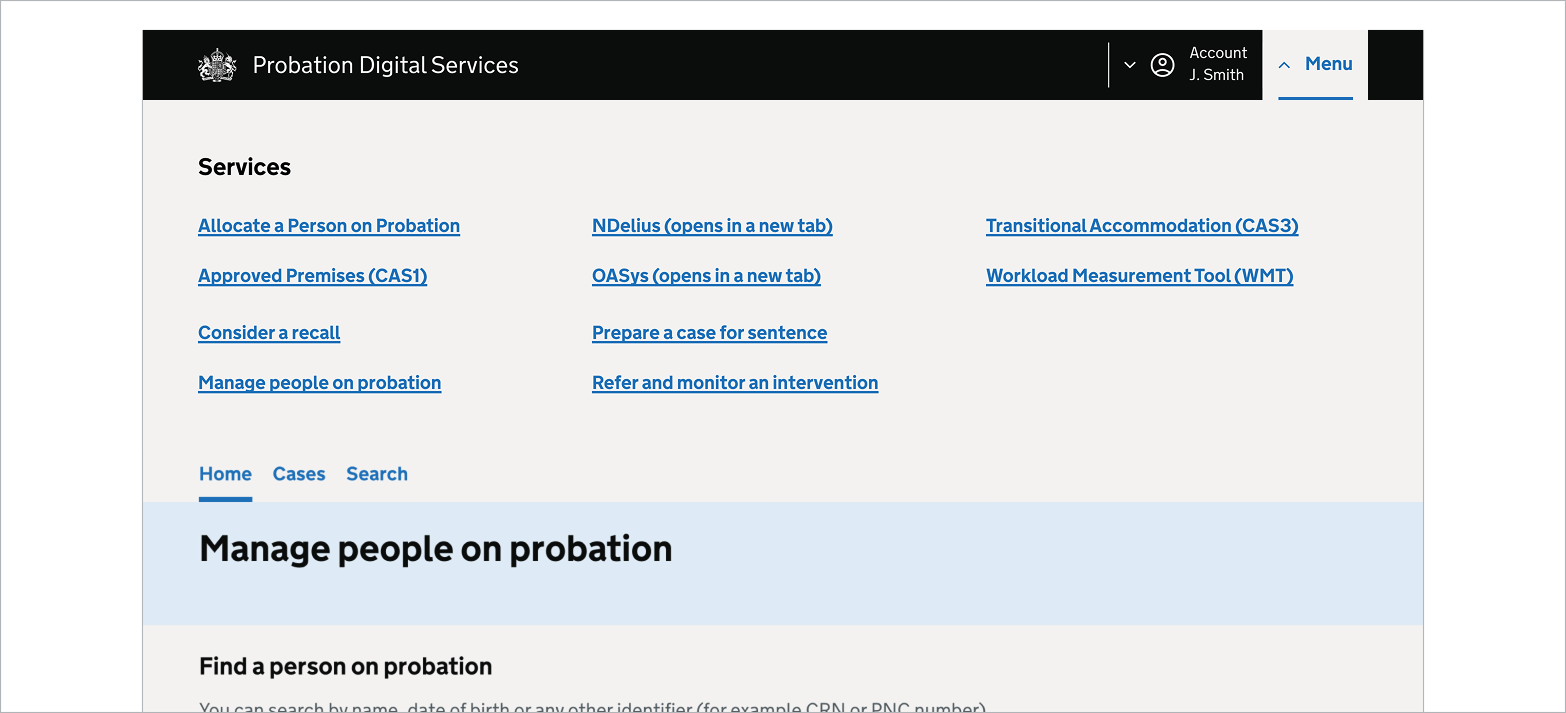Open Prepare a case for sentence

[x=709, y=332]
